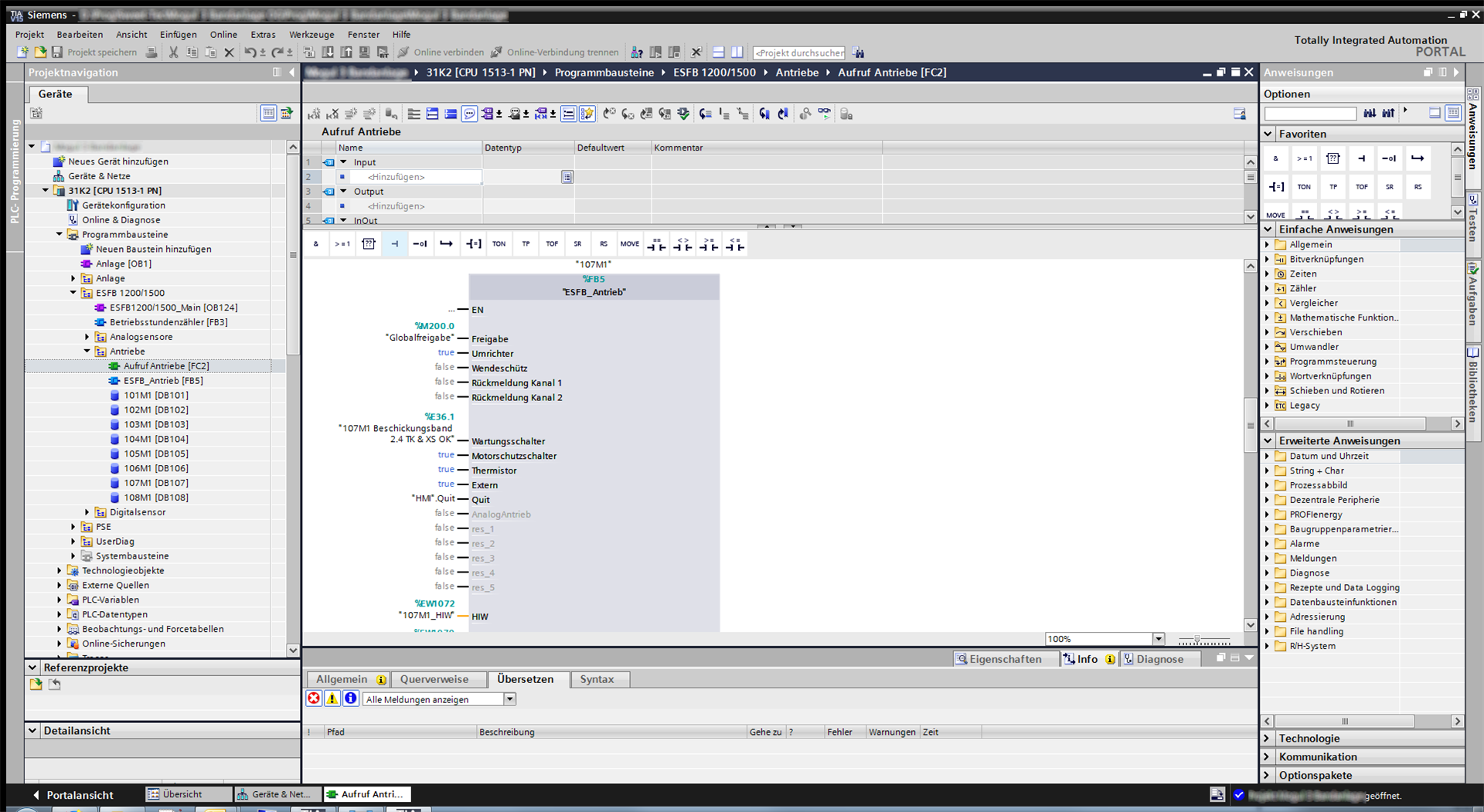Click the editor vertical scrollbar thumb
Image resolution: width=1484 pixels, height=812 pixels.
[x=1250, y=425]
